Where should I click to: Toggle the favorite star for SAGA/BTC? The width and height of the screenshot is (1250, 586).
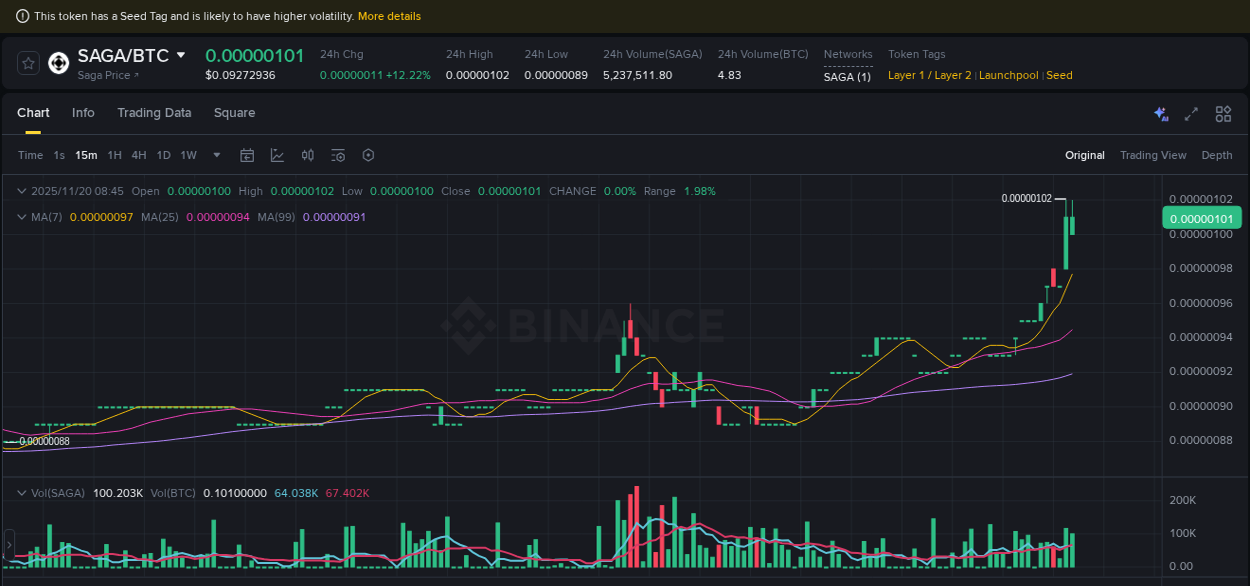tap(27, 62)
